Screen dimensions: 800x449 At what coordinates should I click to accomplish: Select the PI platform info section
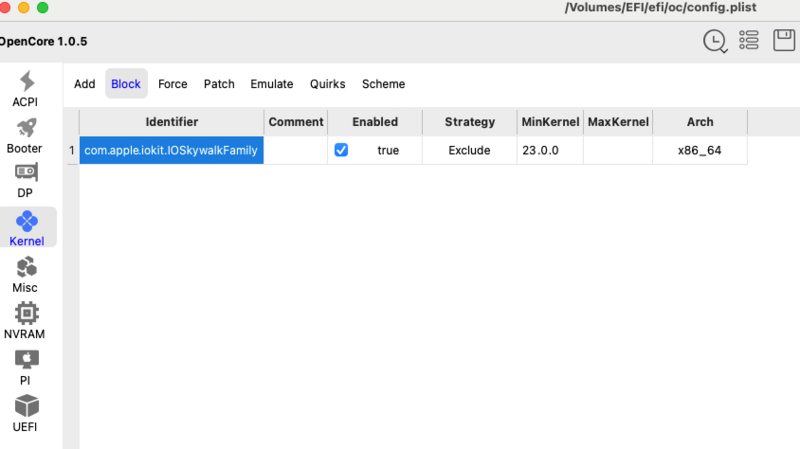point(26,366)
